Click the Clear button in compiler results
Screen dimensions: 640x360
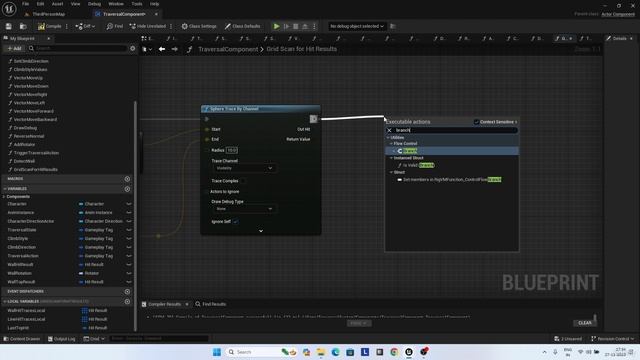(x=585, y=323)
